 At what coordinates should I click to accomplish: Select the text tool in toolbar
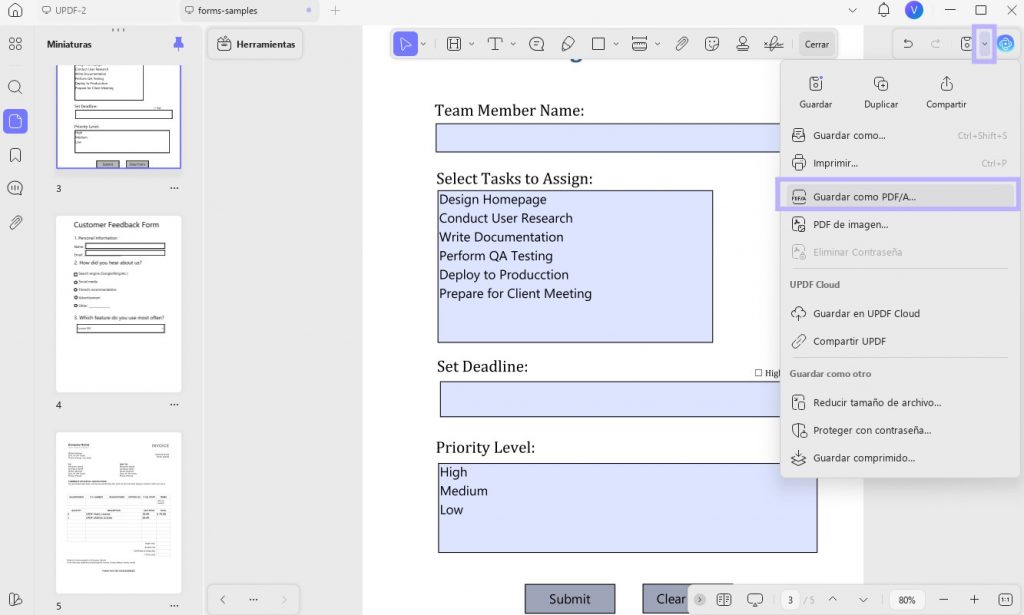495,44
